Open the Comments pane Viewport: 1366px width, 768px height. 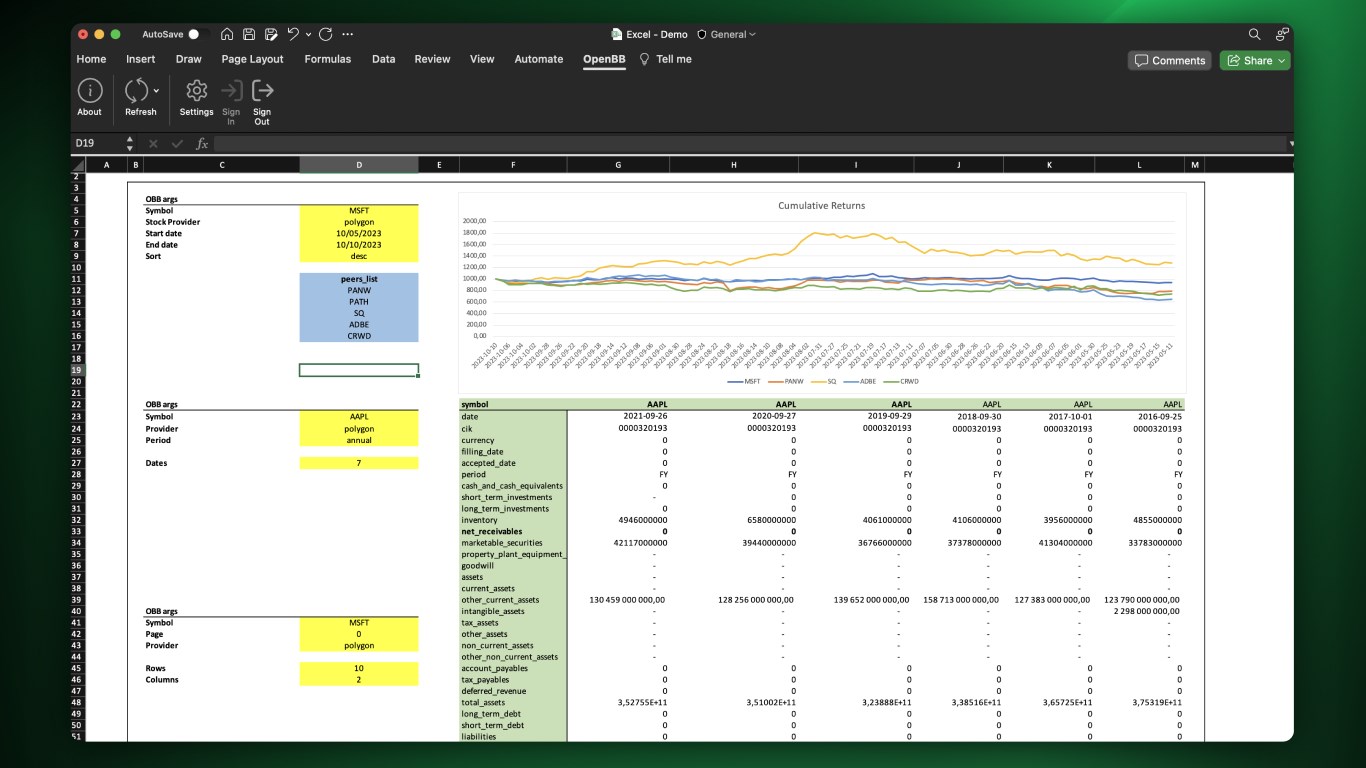pos(1169,60)
